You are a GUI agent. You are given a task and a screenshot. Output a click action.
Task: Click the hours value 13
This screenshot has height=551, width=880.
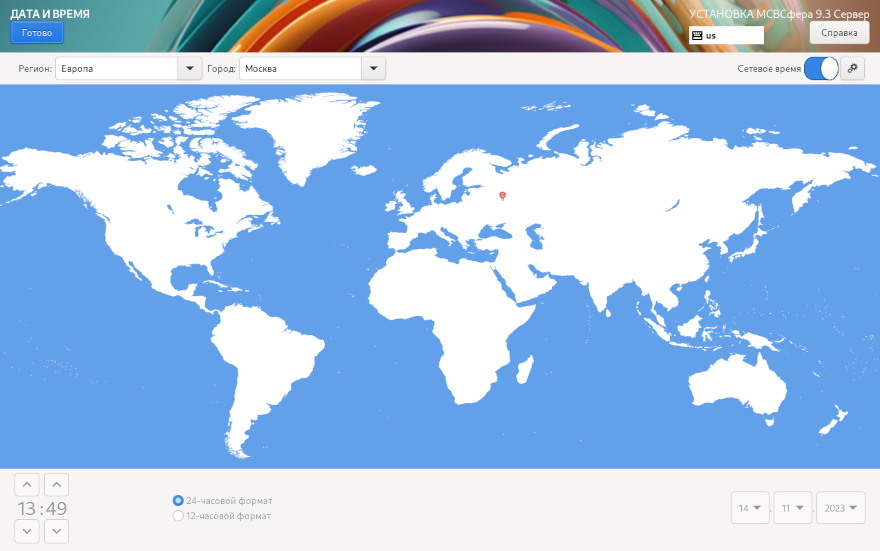point(26,508)
